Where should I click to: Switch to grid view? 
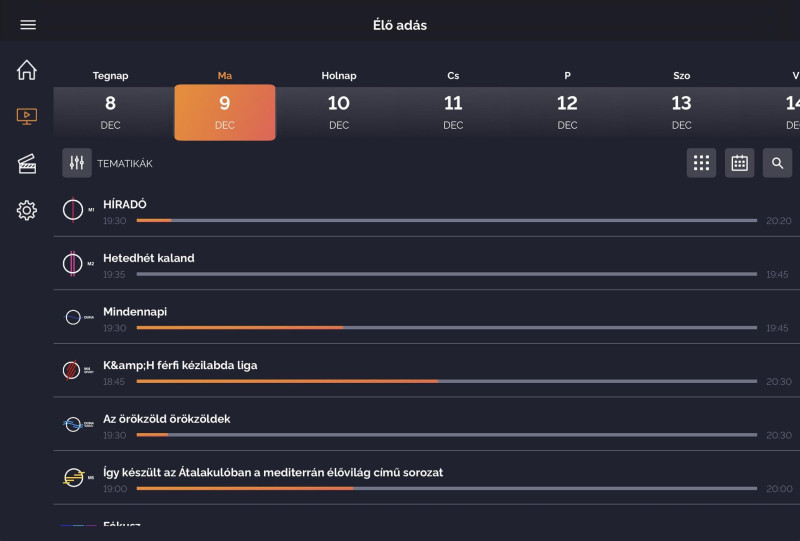pyautogui.click(x=701, y=163)
